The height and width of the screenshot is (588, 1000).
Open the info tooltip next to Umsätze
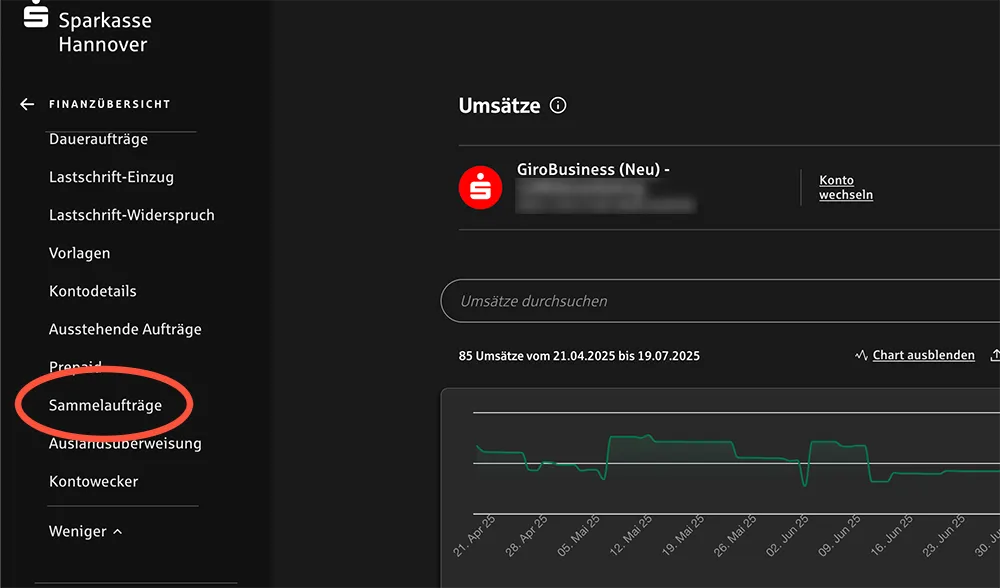tap(557, 105)
